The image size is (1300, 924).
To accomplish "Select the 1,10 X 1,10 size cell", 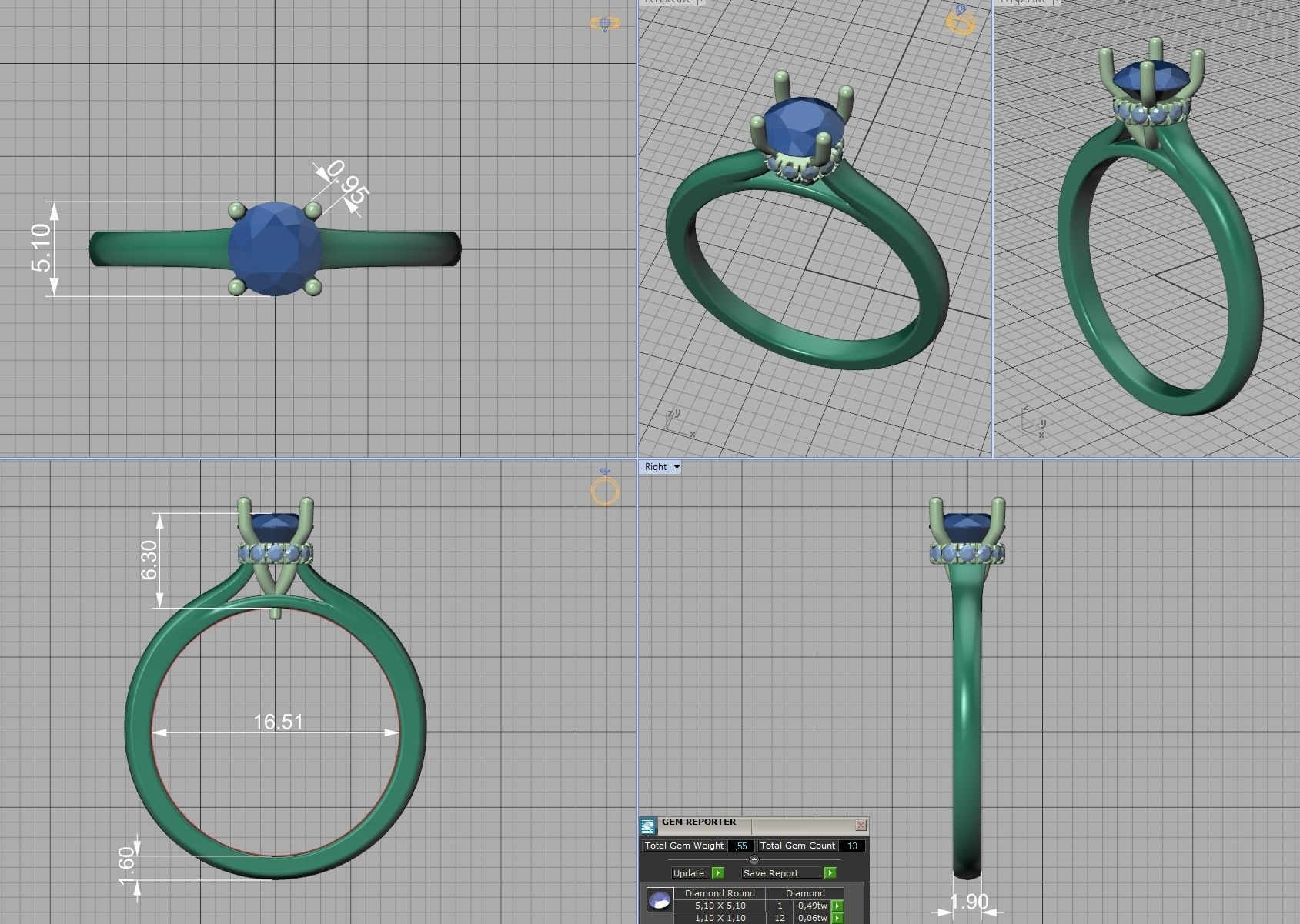I will tap(720, 919).
